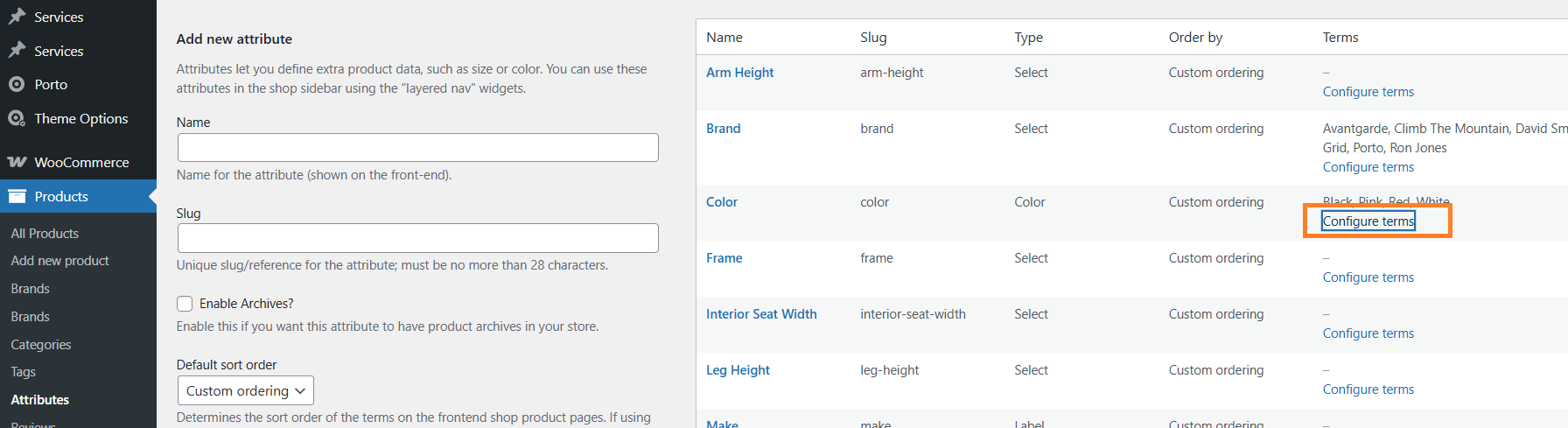
Task: Click Configure terms for Color attribute
Action: coord(1368,221)
